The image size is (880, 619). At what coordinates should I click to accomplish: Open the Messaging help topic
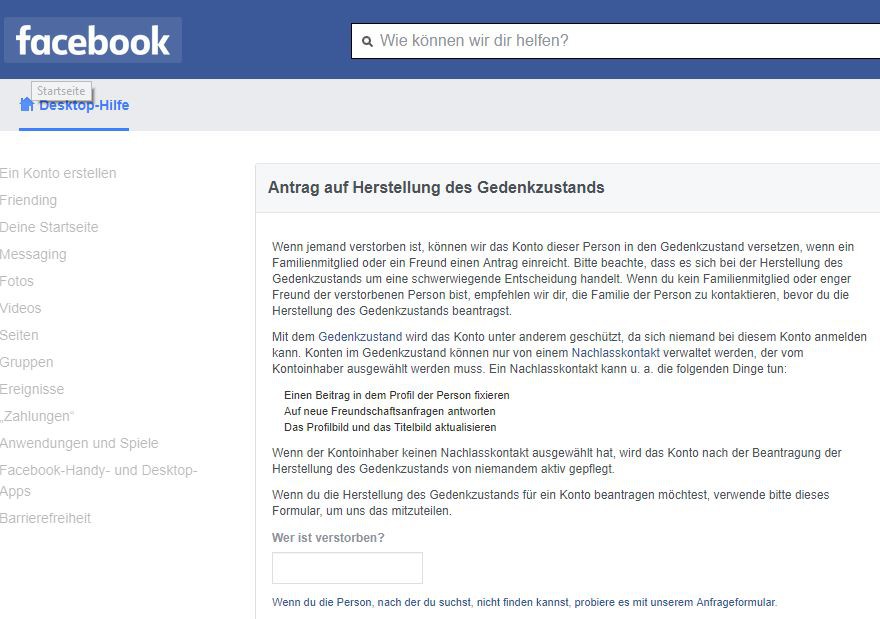[x=33, y=254]
